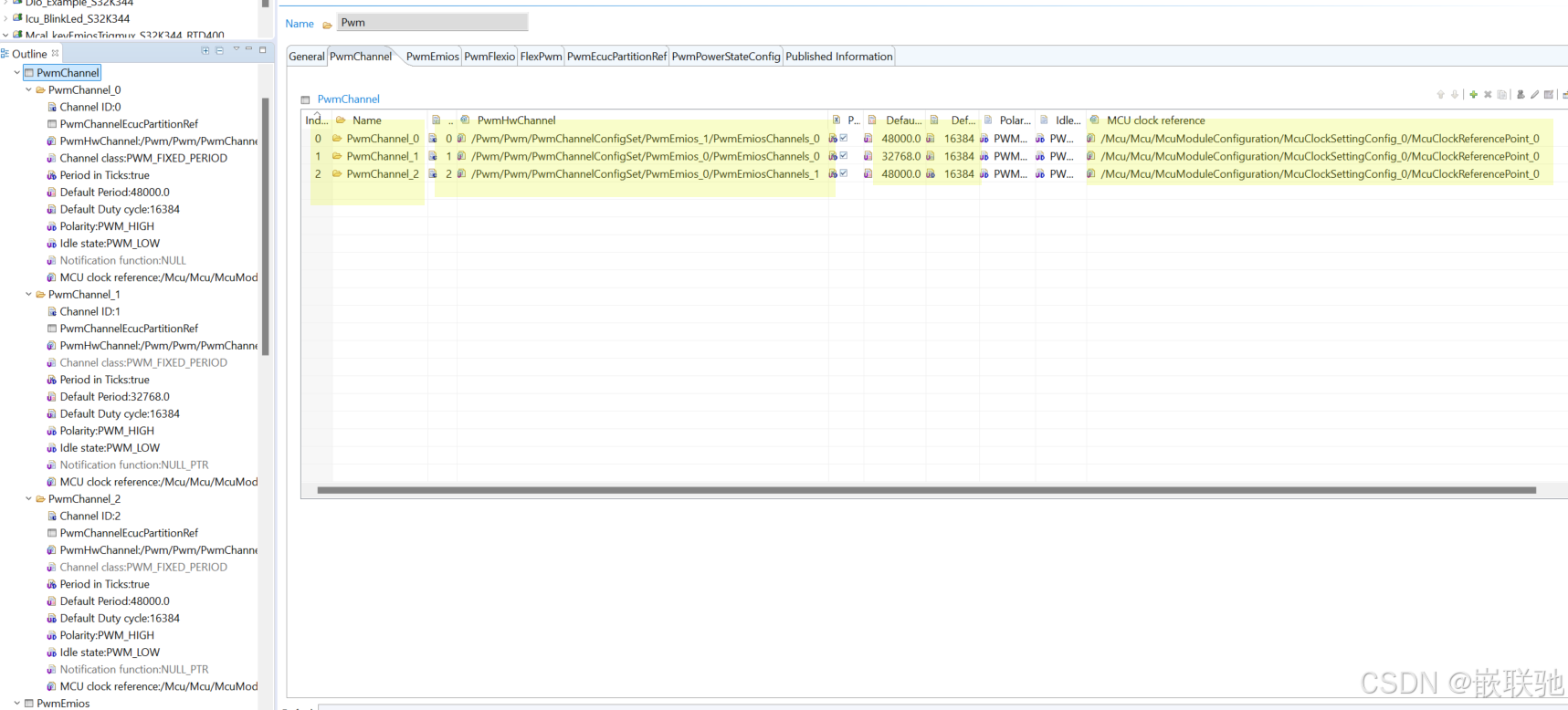Click the folder icon of PwmChannel_1 table row
This screenshot has height=710, width=1568.
click(x=337, y=156)
